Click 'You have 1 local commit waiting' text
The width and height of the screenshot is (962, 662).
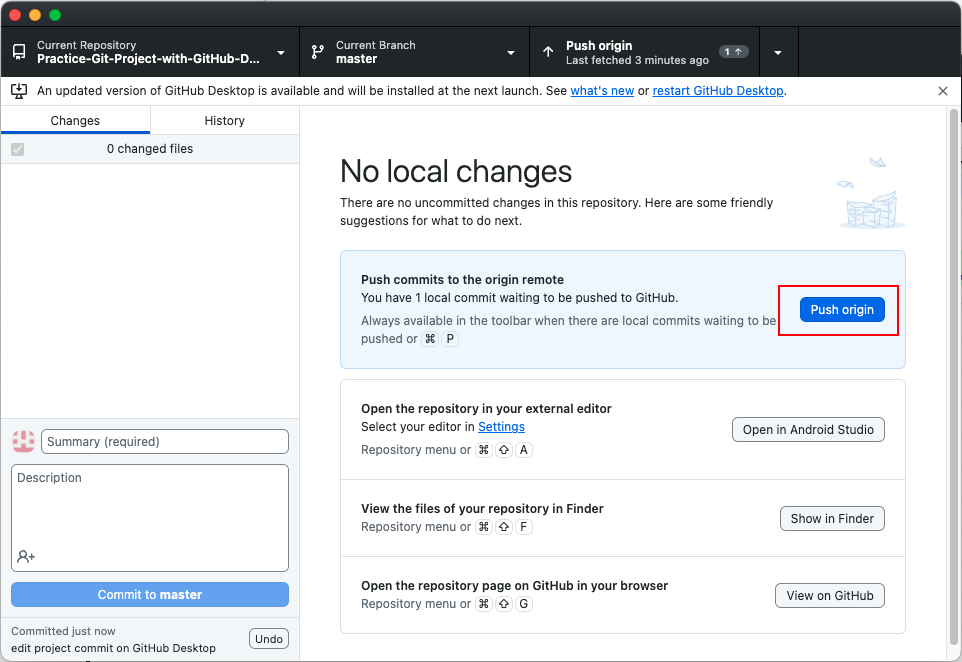click(x=520, y=298)
